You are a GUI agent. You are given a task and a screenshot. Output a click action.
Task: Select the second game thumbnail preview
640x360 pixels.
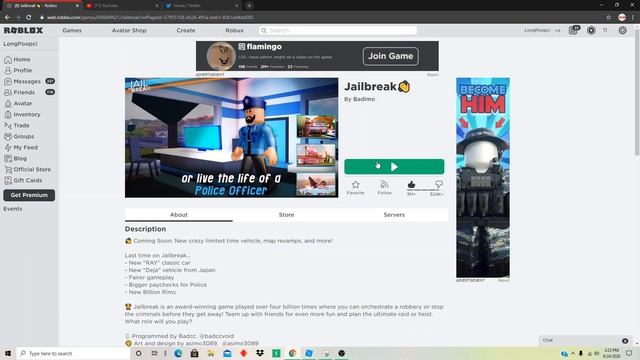316,155
